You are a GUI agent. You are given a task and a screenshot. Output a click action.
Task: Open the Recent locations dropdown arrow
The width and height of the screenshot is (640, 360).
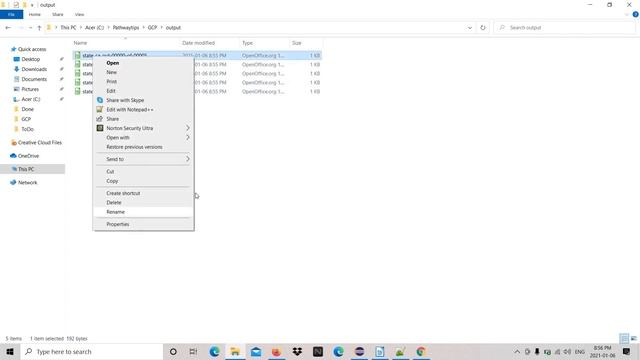click(x=30, y=28)
